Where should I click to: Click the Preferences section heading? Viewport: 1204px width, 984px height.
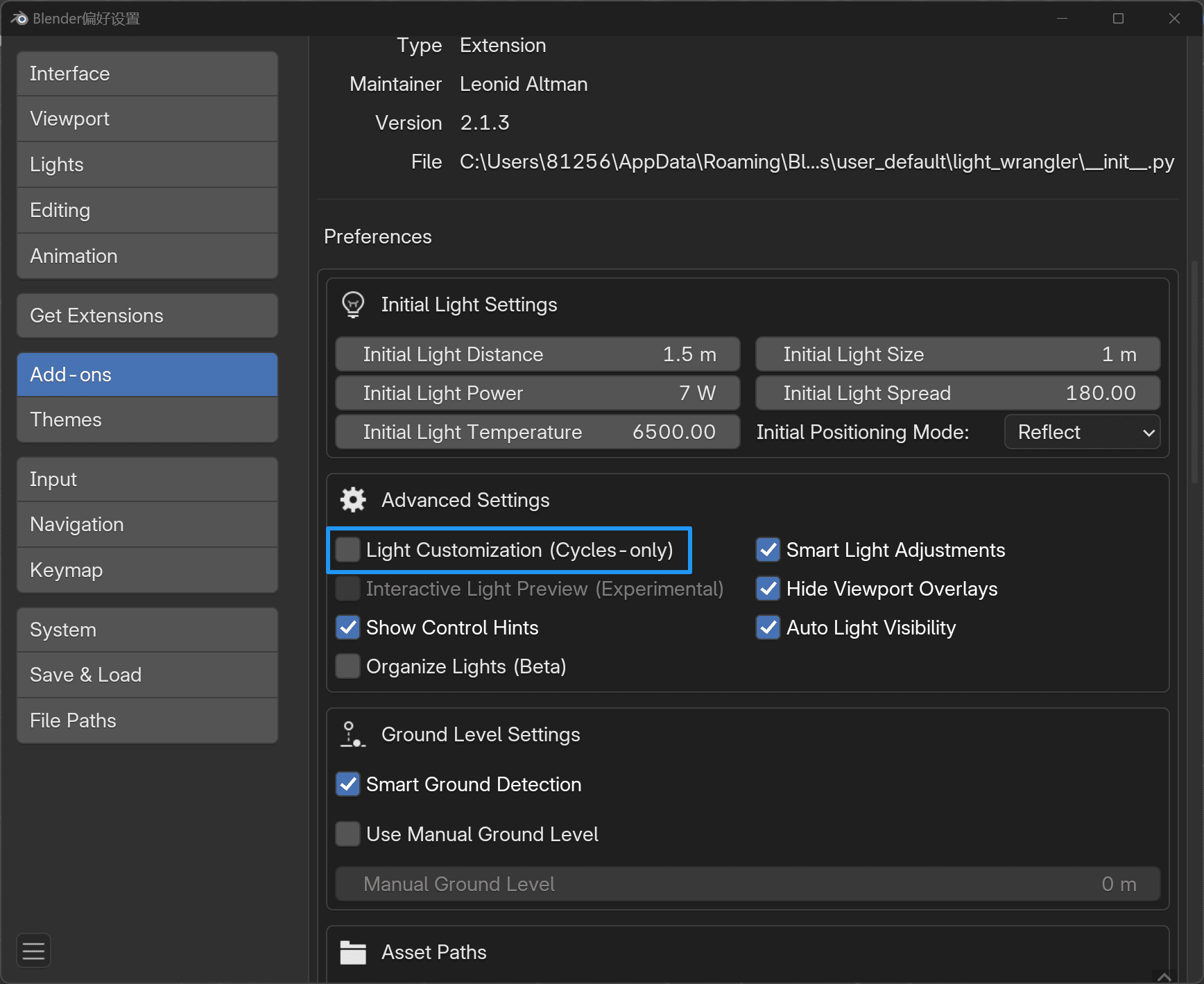point(378,236)
